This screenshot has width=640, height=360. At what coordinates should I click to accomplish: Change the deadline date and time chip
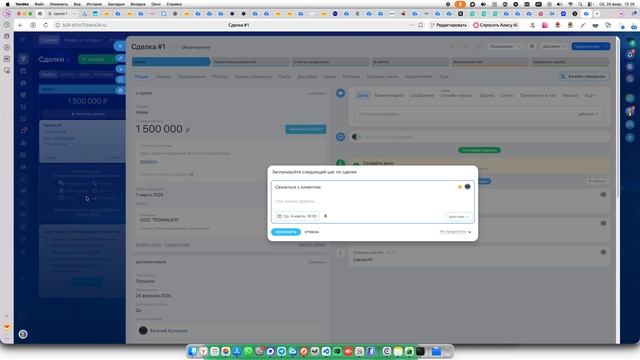[297, 216]
